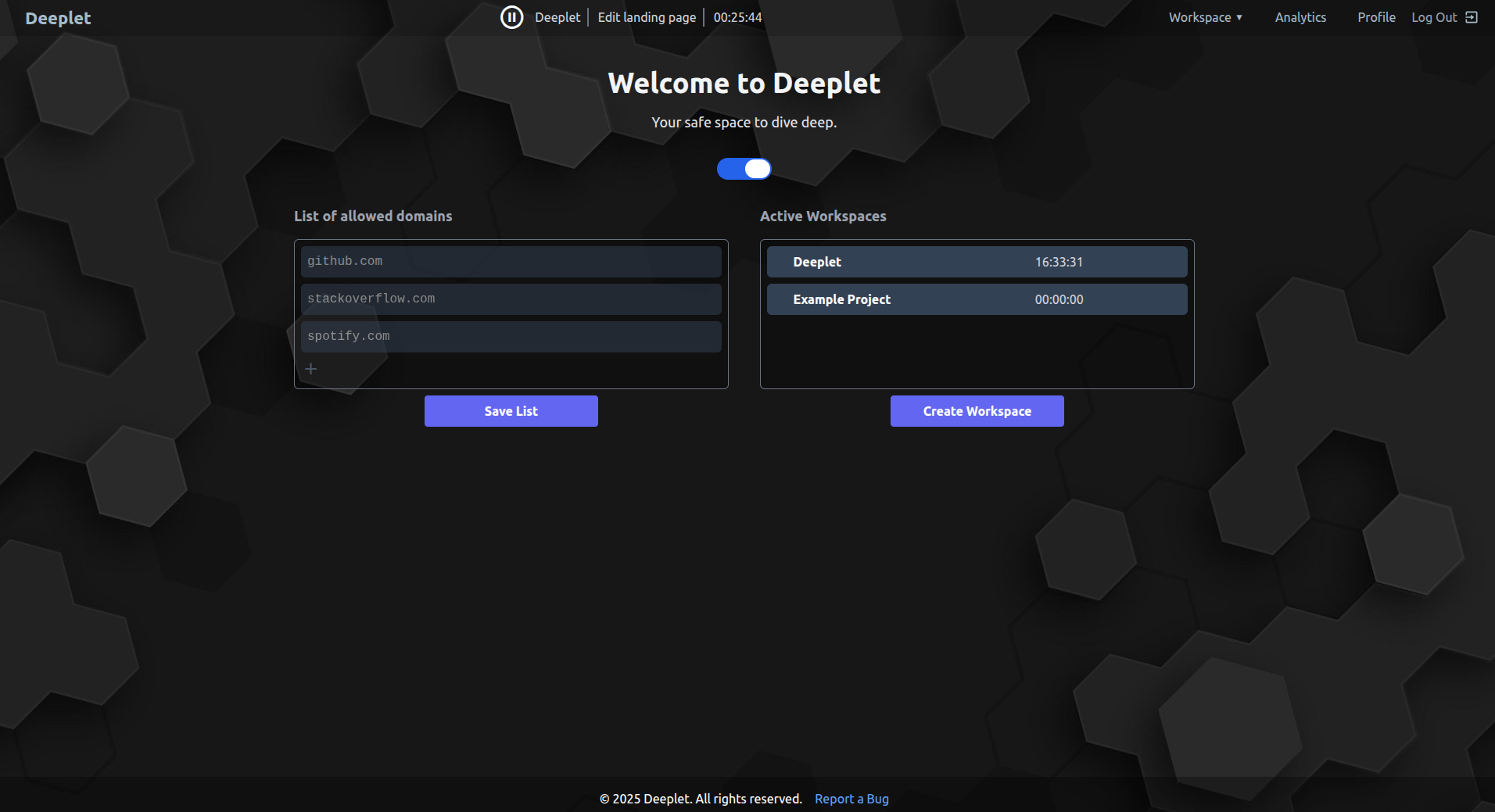Viewport: 1495px width, 812px height.
Task: Pause the session timer using the pause icon
Action: tap(512, 16)
